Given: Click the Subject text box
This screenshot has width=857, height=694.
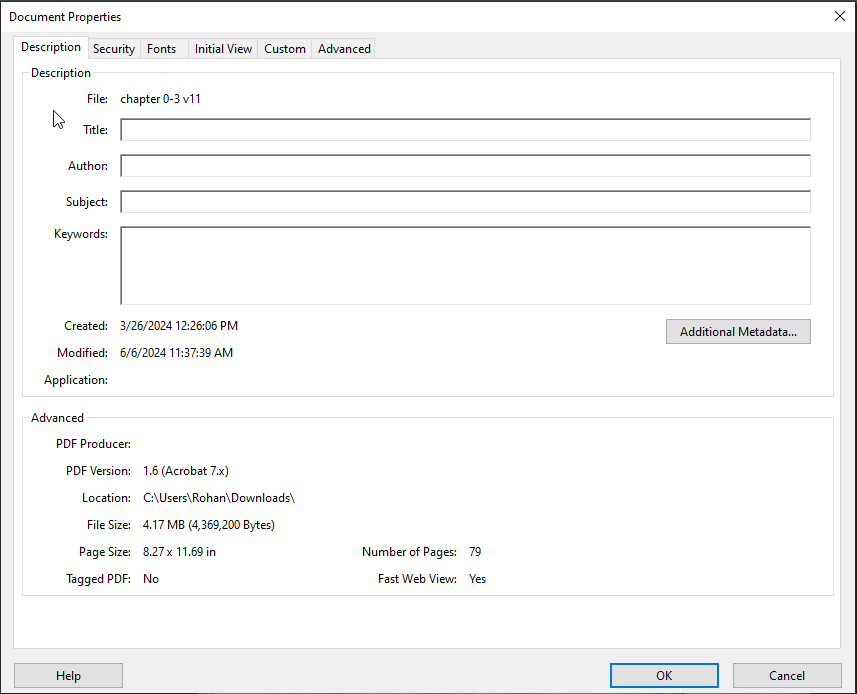Looking at the screenshot, I should 465,202.
